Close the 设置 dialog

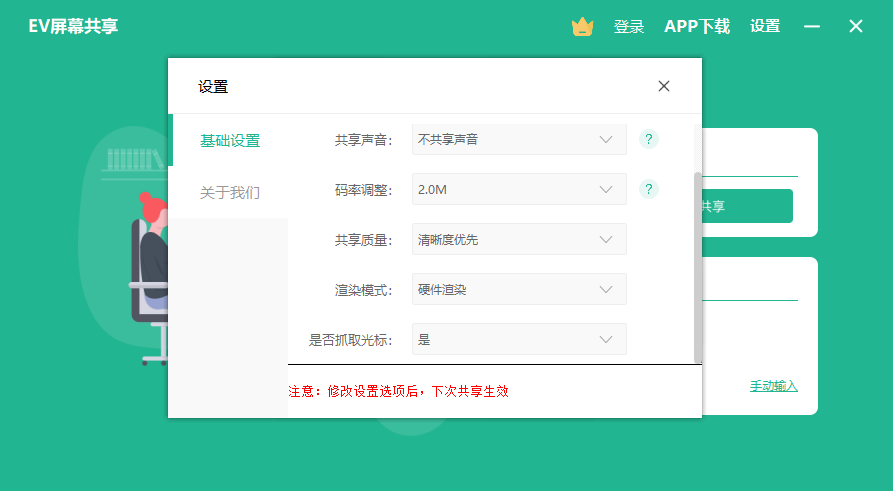coord(664,86)
